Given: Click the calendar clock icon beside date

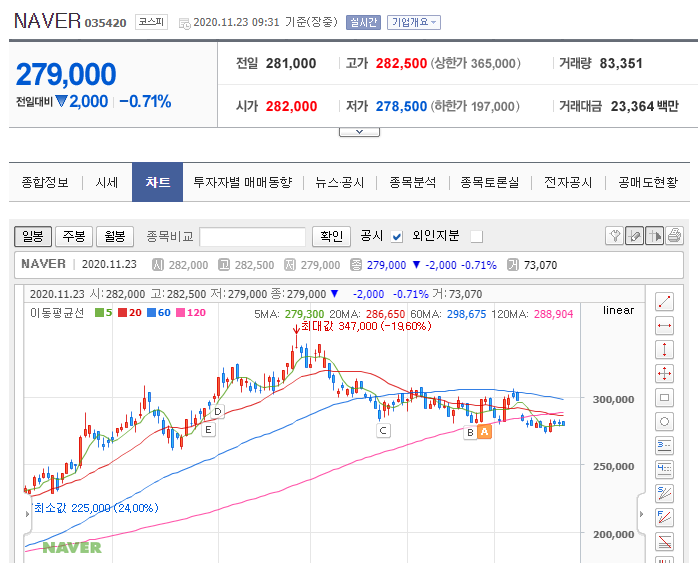Looking at the screenshot, I should [x=184, y=24].
